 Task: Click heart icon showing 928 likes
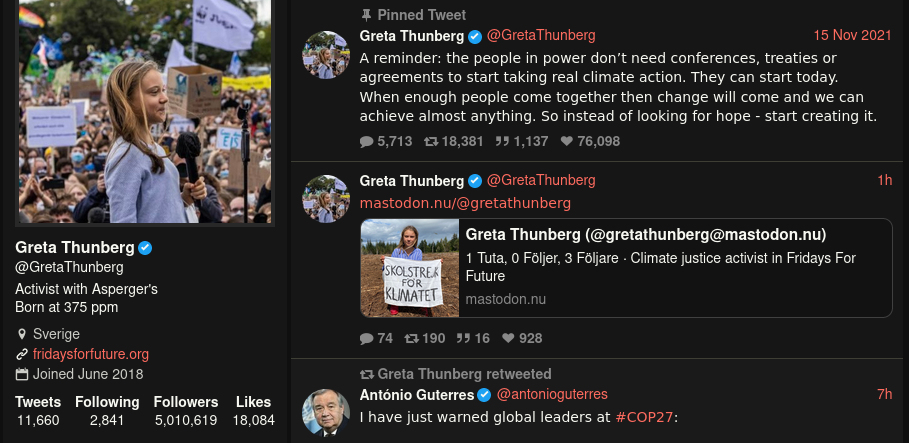(508, 339)
